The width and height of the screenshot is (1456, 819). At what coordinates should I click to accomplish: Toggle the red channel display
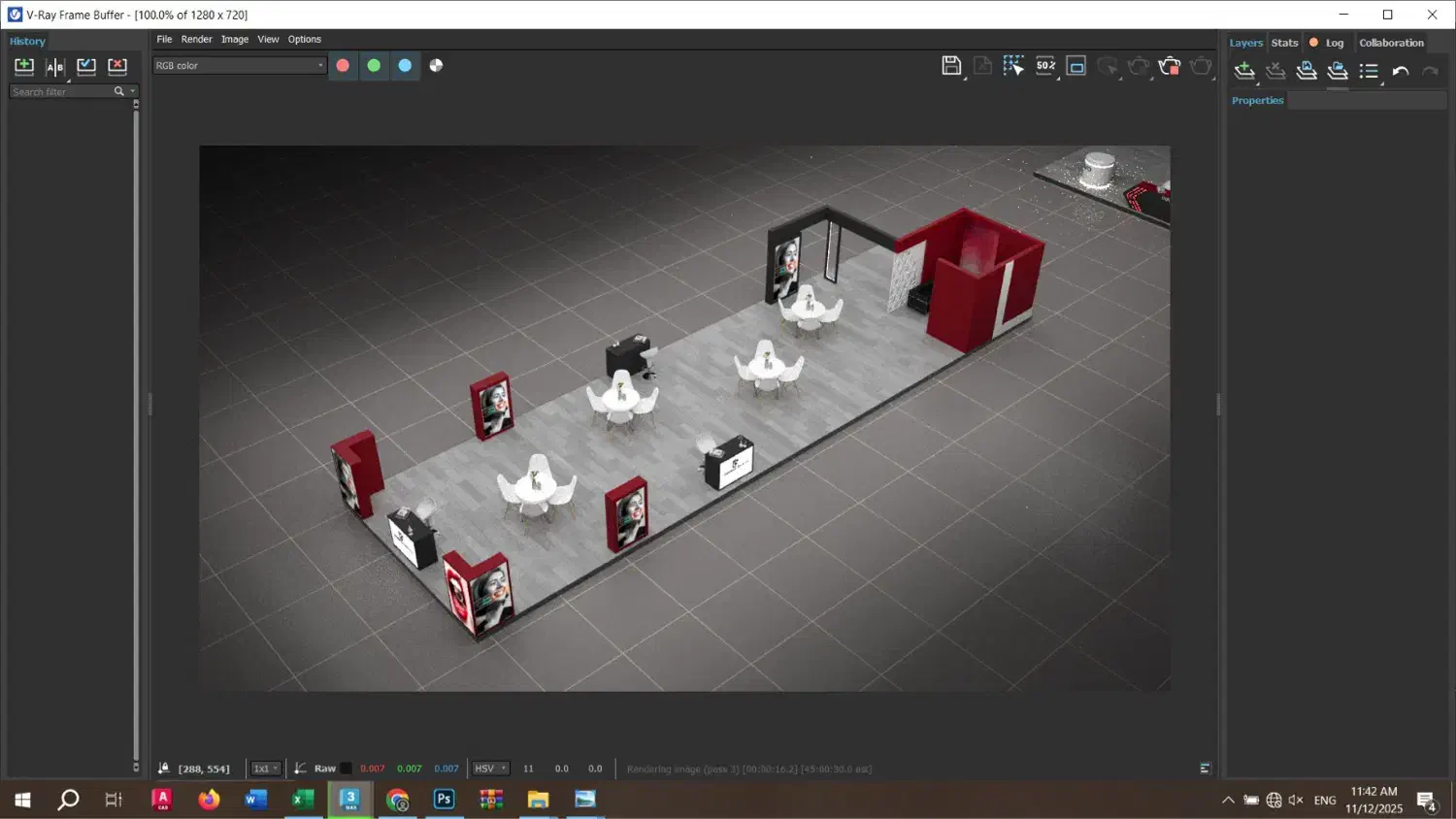[343, 66]
